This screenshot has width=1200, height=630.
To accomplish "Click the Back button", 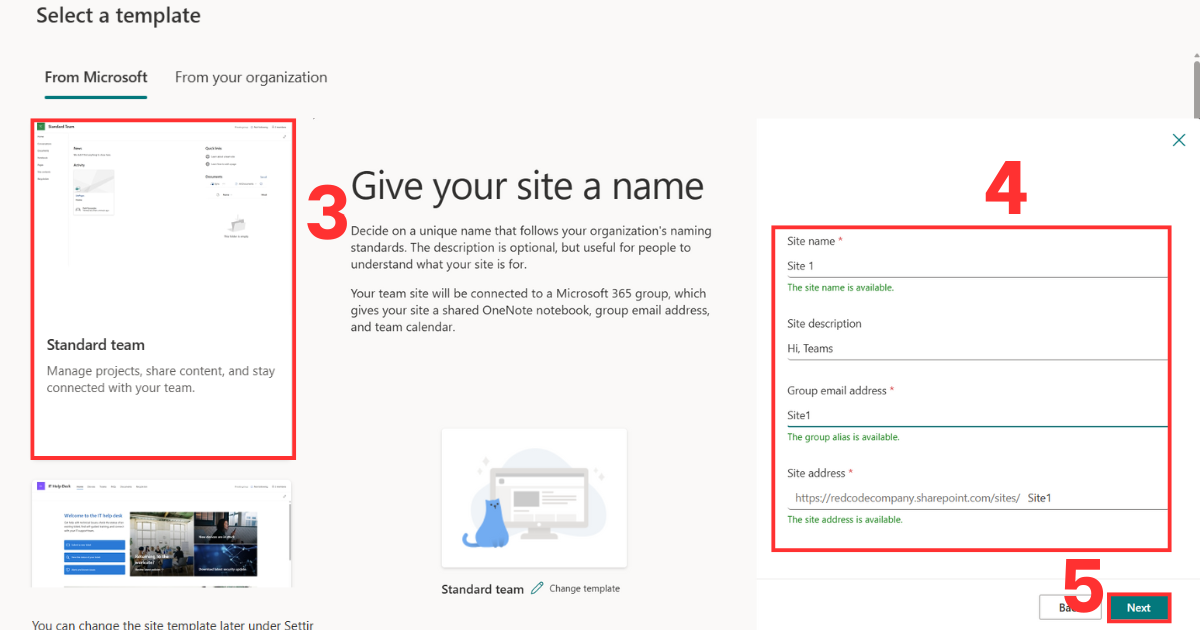I will coord(1070,607).
